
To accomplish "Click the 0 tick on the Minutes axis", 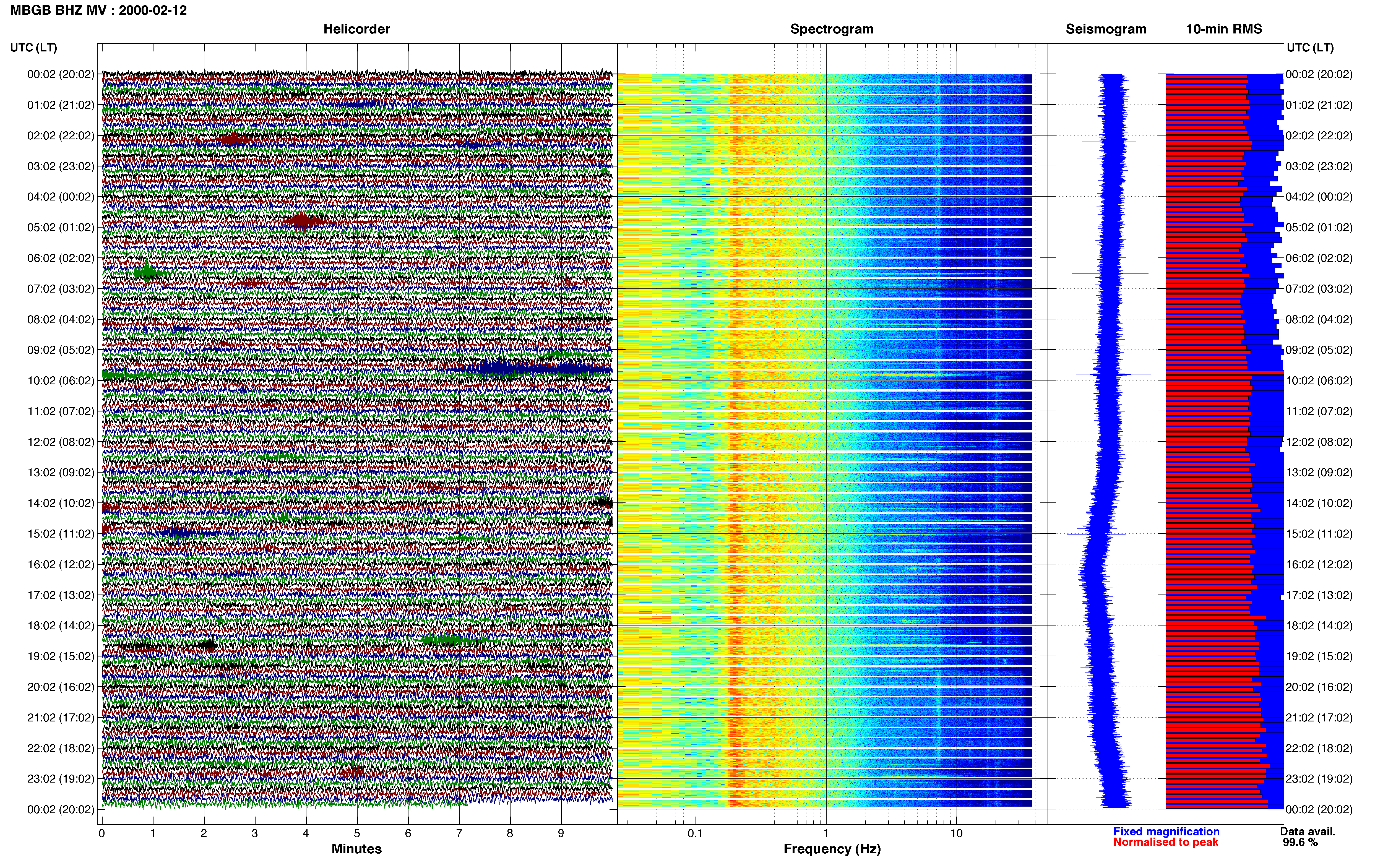I will point(101,833).
